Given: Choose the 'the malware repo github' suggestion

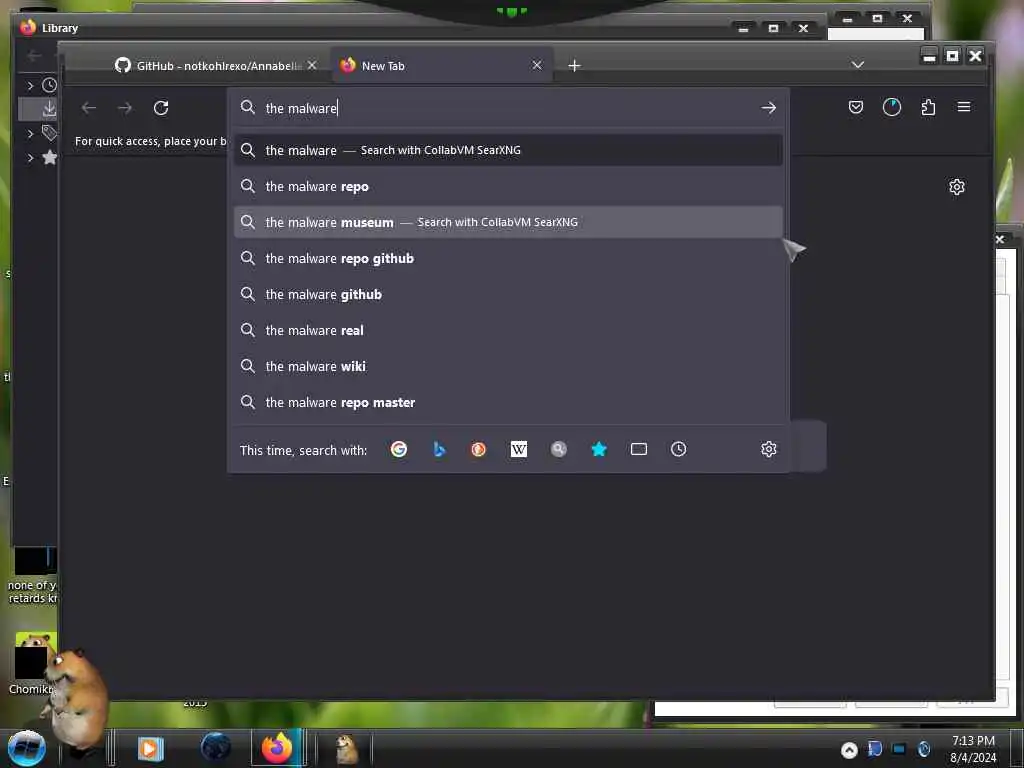Looking at the screenshot, I should pos(508,258).
